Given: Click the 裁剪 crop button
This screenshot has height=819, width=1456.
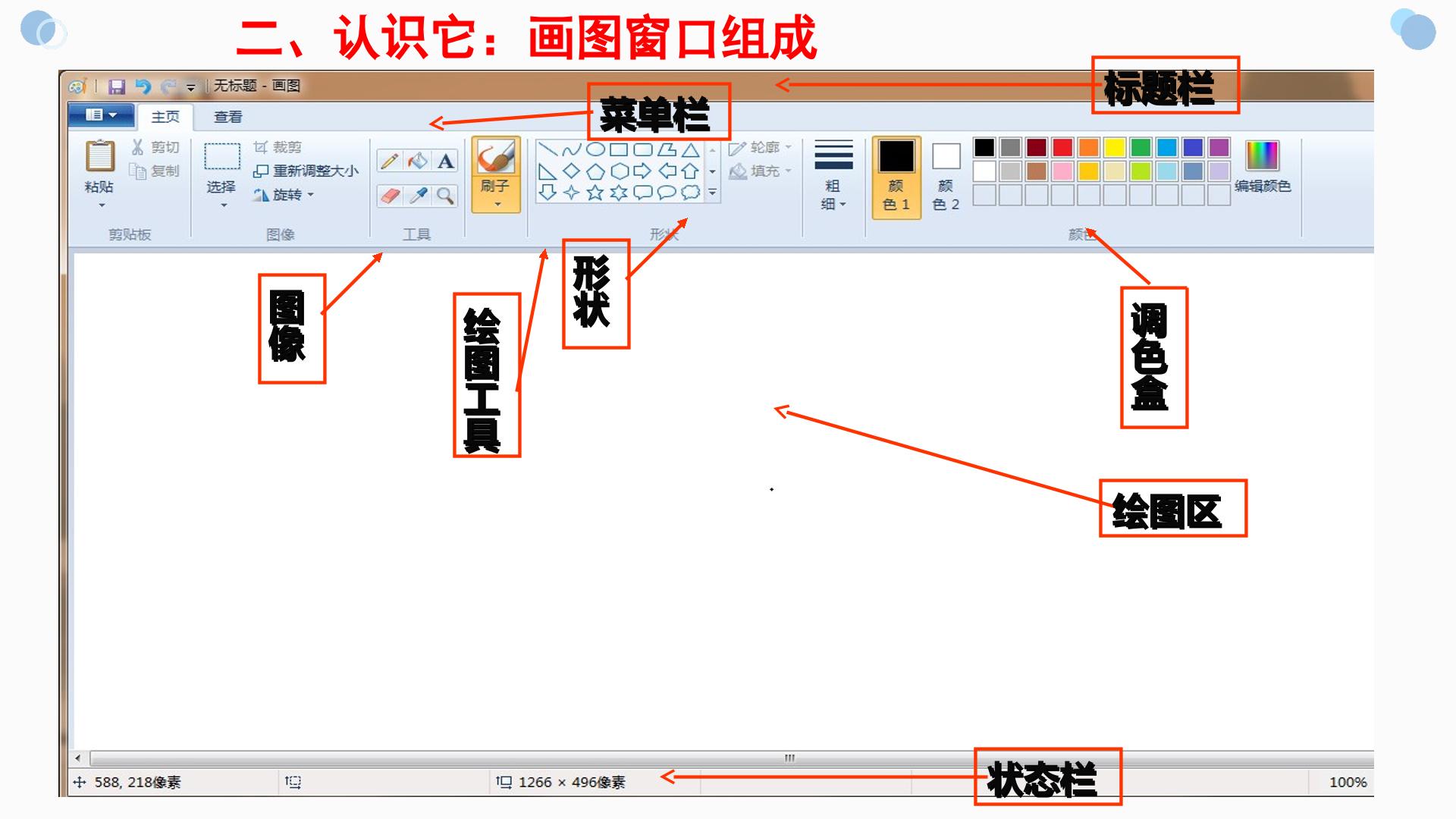Looking at the screenshot, I should 278,147.
